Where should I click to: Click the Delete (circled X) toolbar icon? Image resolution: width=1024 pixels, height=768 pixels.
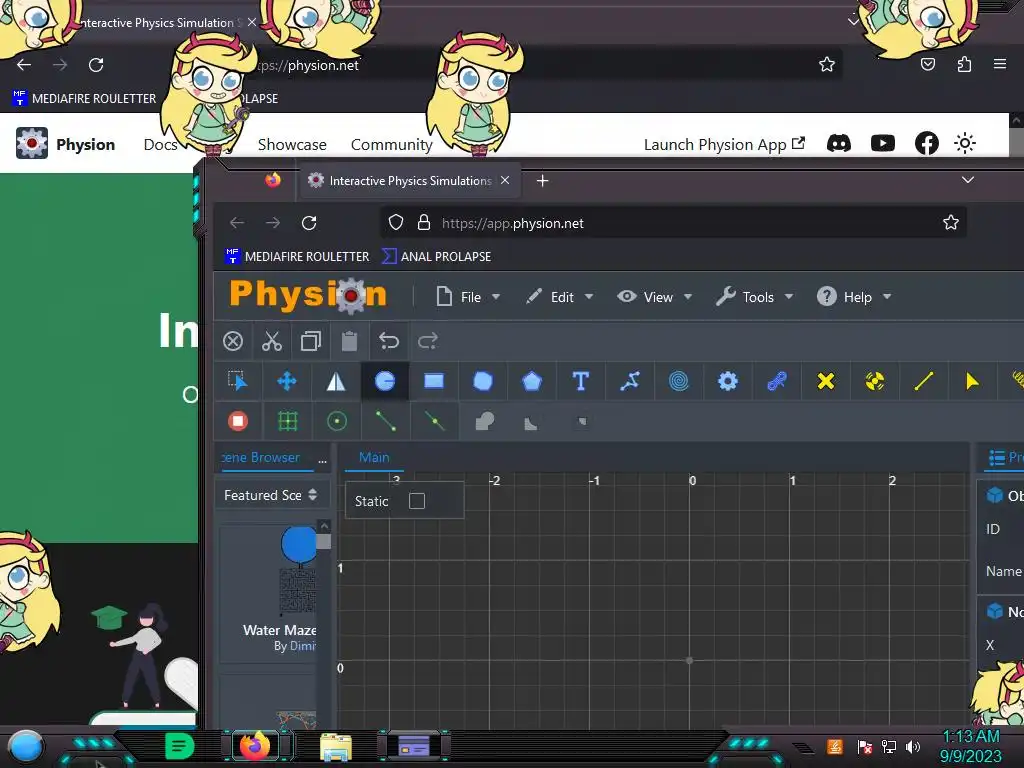pyautogui.click(x=233, y=341)
